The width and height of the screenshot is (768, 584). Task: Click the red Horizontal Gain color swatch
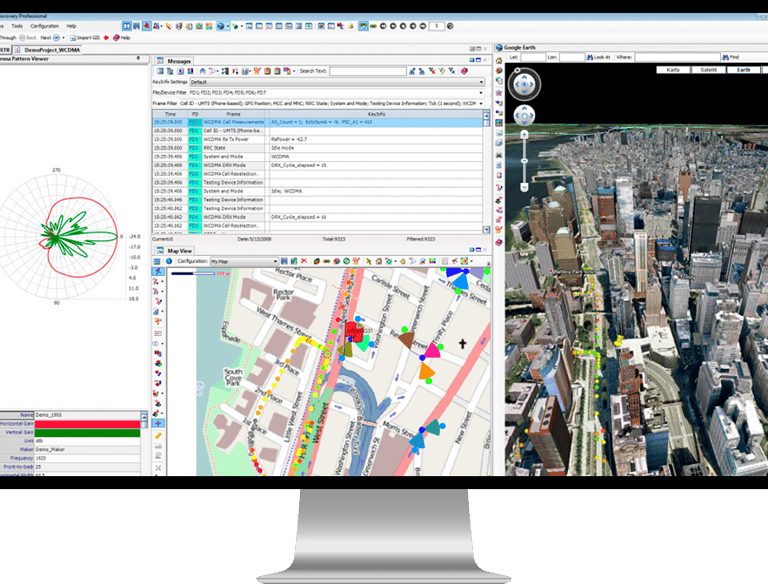pyautogui.click(x=87, y=424)
